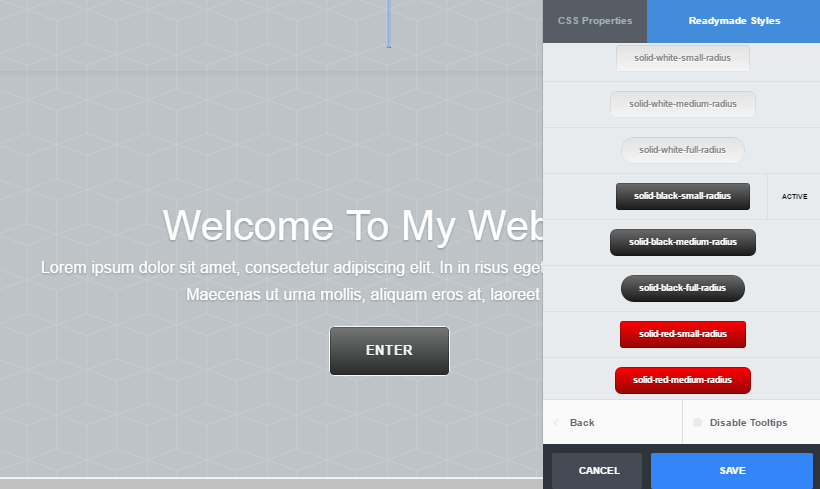The width and height of the screenshot is (820, 489).
Task: Select the Lorem ipsum paragraph text
Action: click(292, 268)
